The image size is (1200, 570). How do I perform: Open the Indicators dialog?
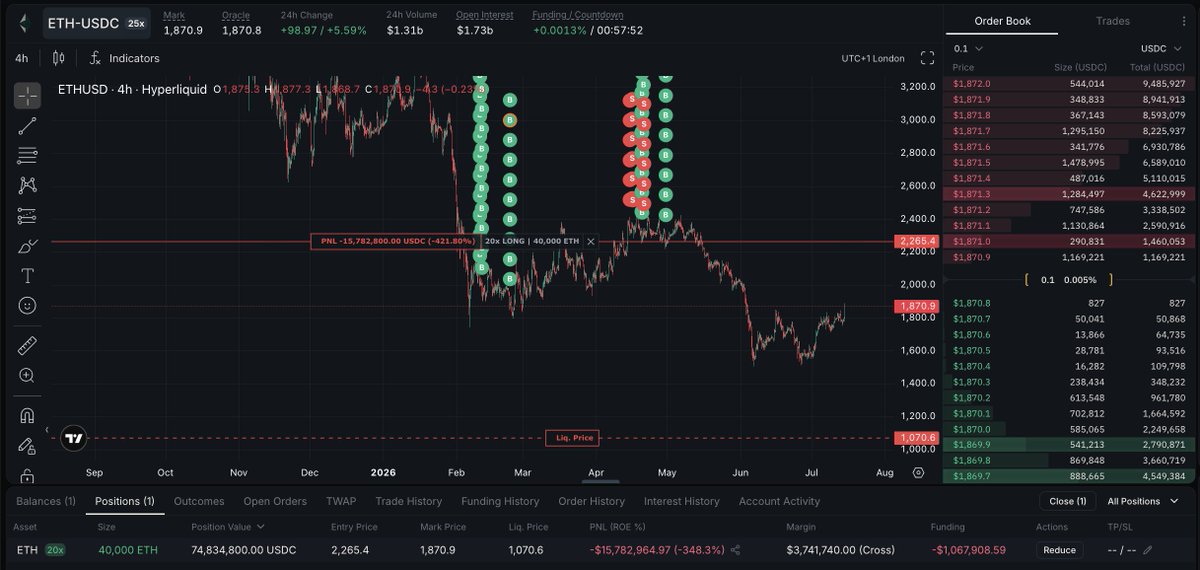(125, 58)
